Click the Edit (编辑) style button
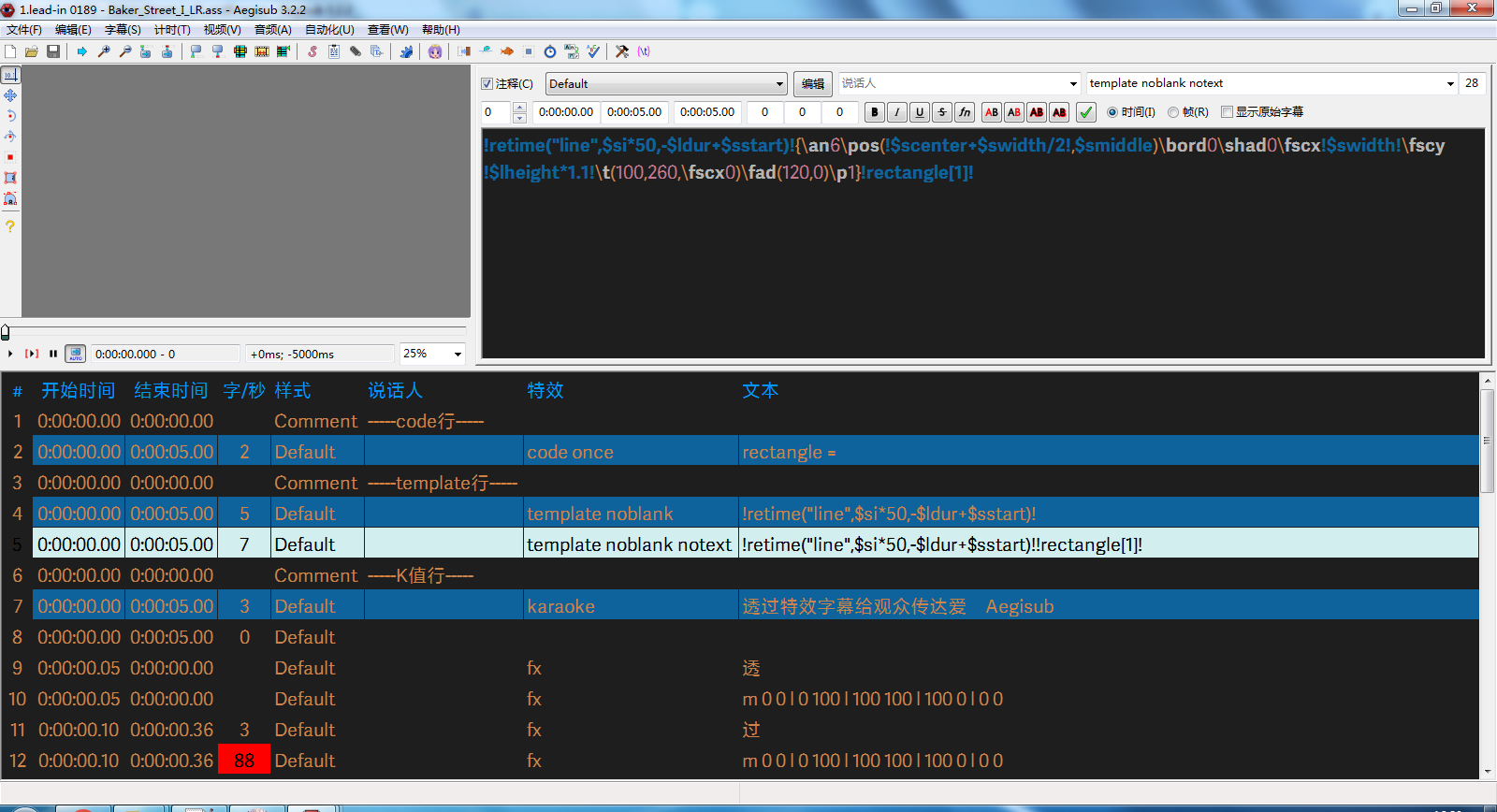This screenshot has height=812, width=1497. (813, 84)
